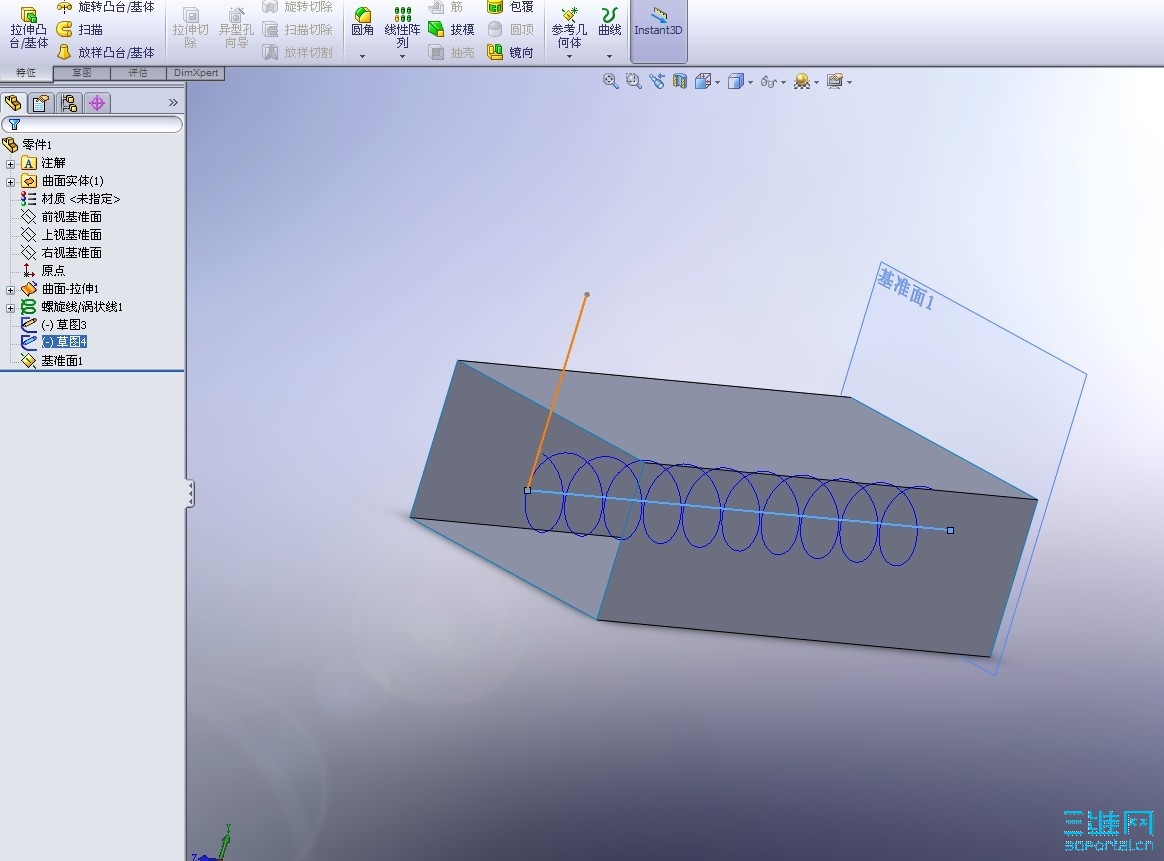Click the Section View icon
This screenshot has height=861, width=1164.
coord(679,81)
